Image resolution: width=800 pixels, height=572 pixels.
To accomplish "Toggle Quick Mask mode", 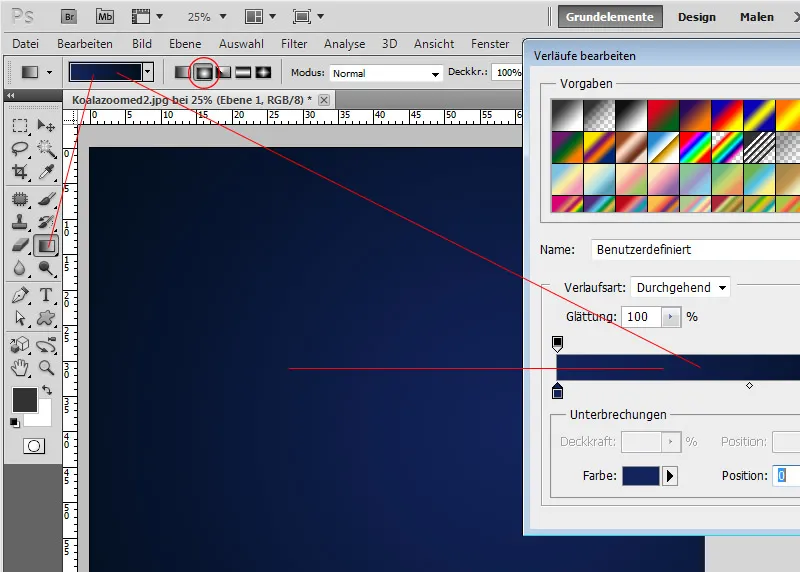I will coord(34,446).
